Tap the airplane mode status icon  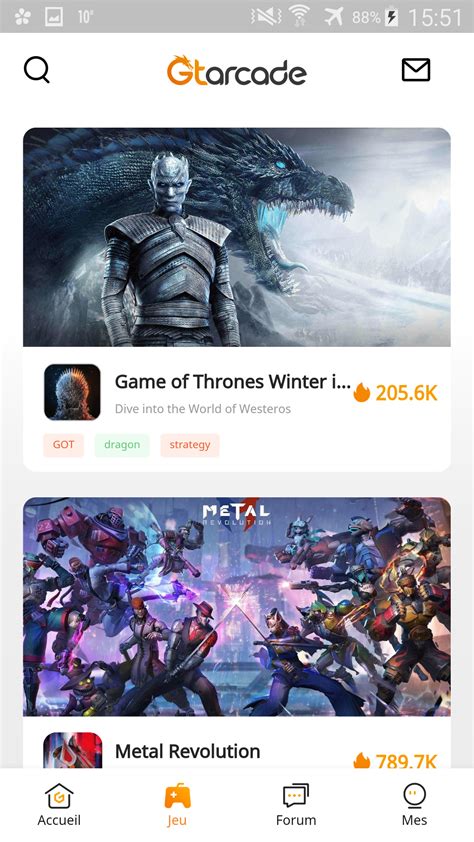pyautogui.click(x=333, y=17)
